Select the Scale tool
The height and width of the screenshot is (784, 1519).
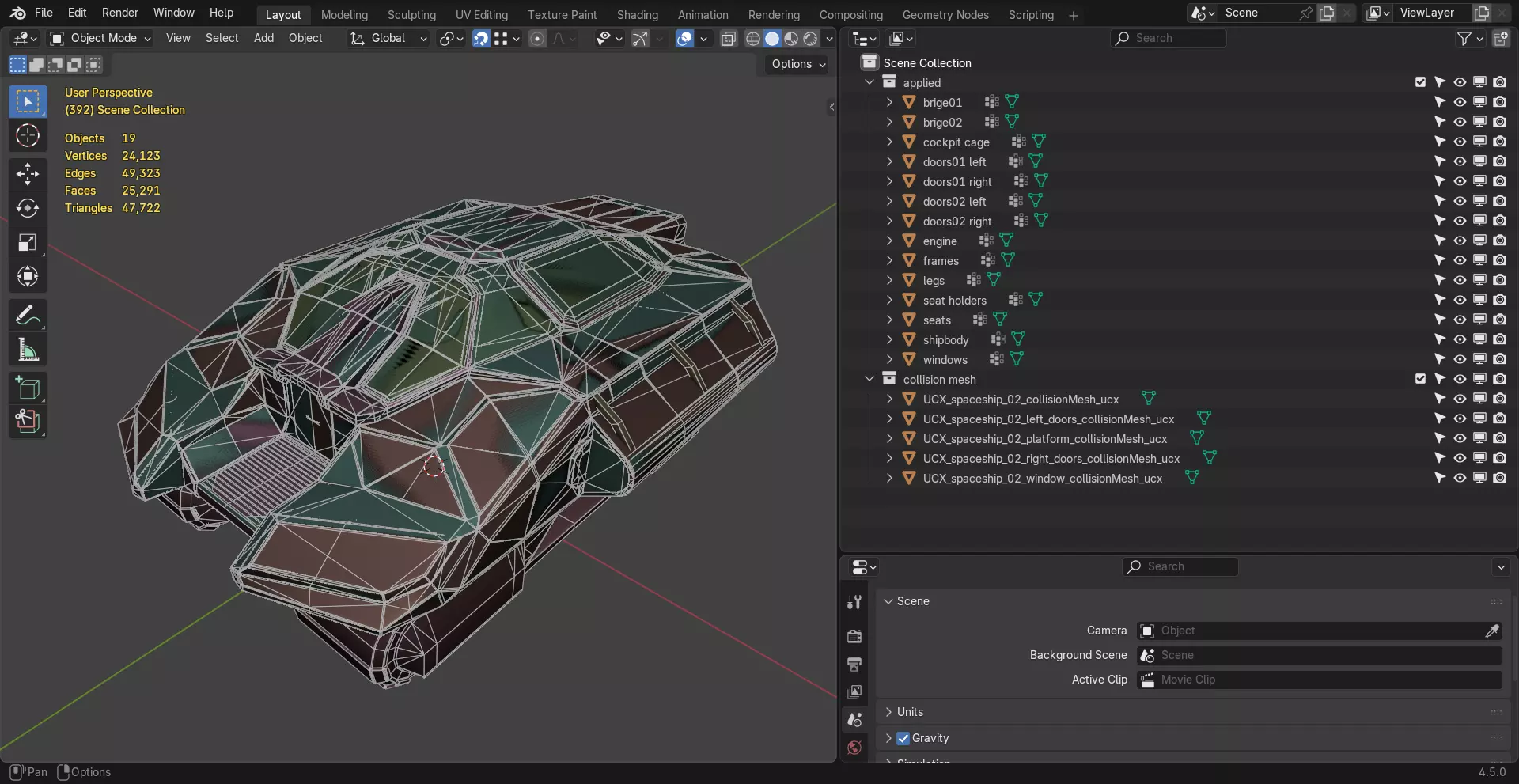tap(28, 242)
